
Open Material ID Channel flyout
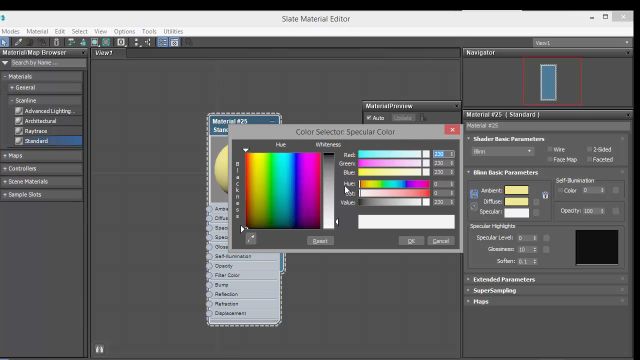tap(121, 42)
